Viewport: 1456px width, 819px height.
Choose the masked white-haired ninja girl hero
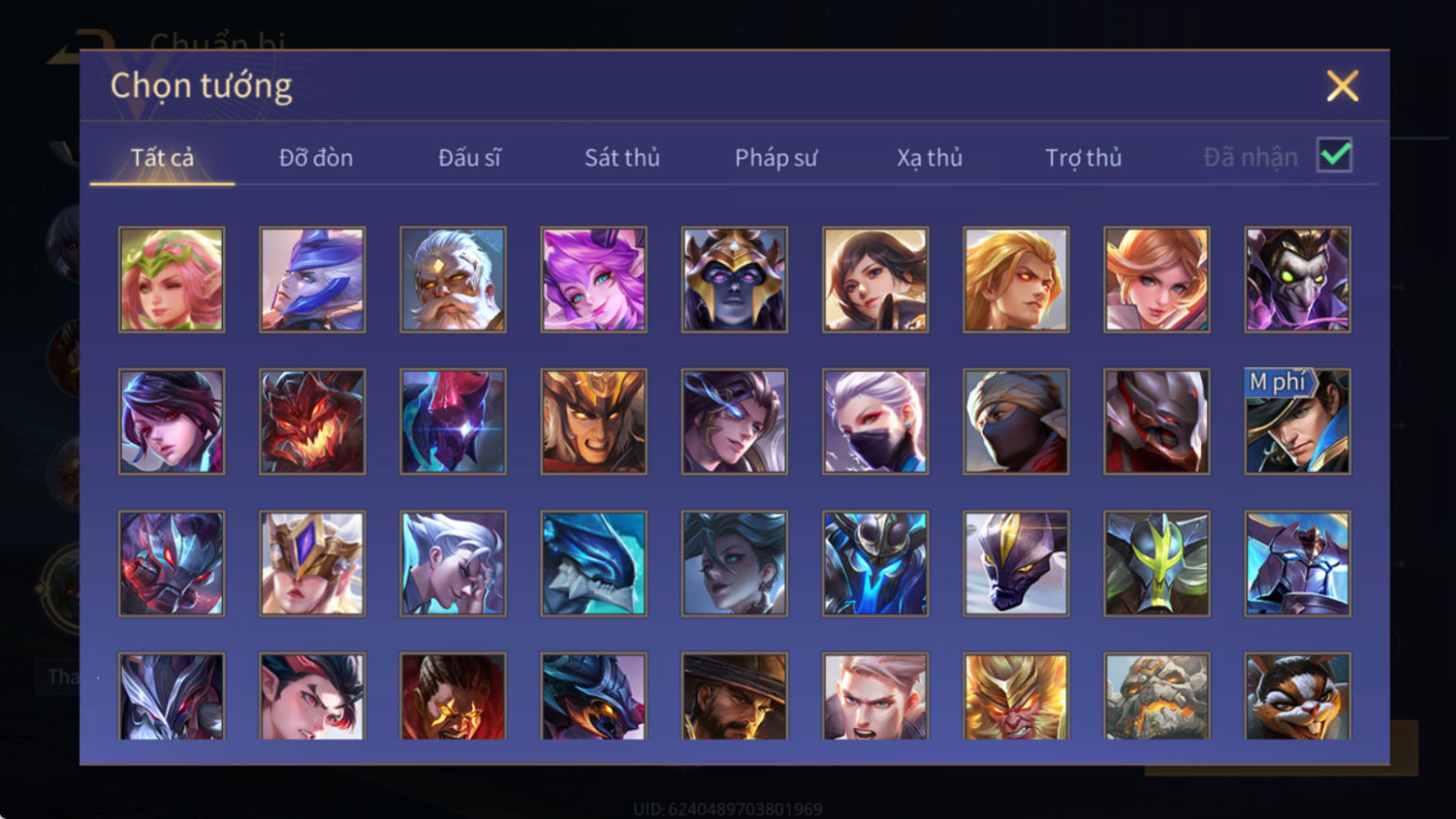point(875,422)
